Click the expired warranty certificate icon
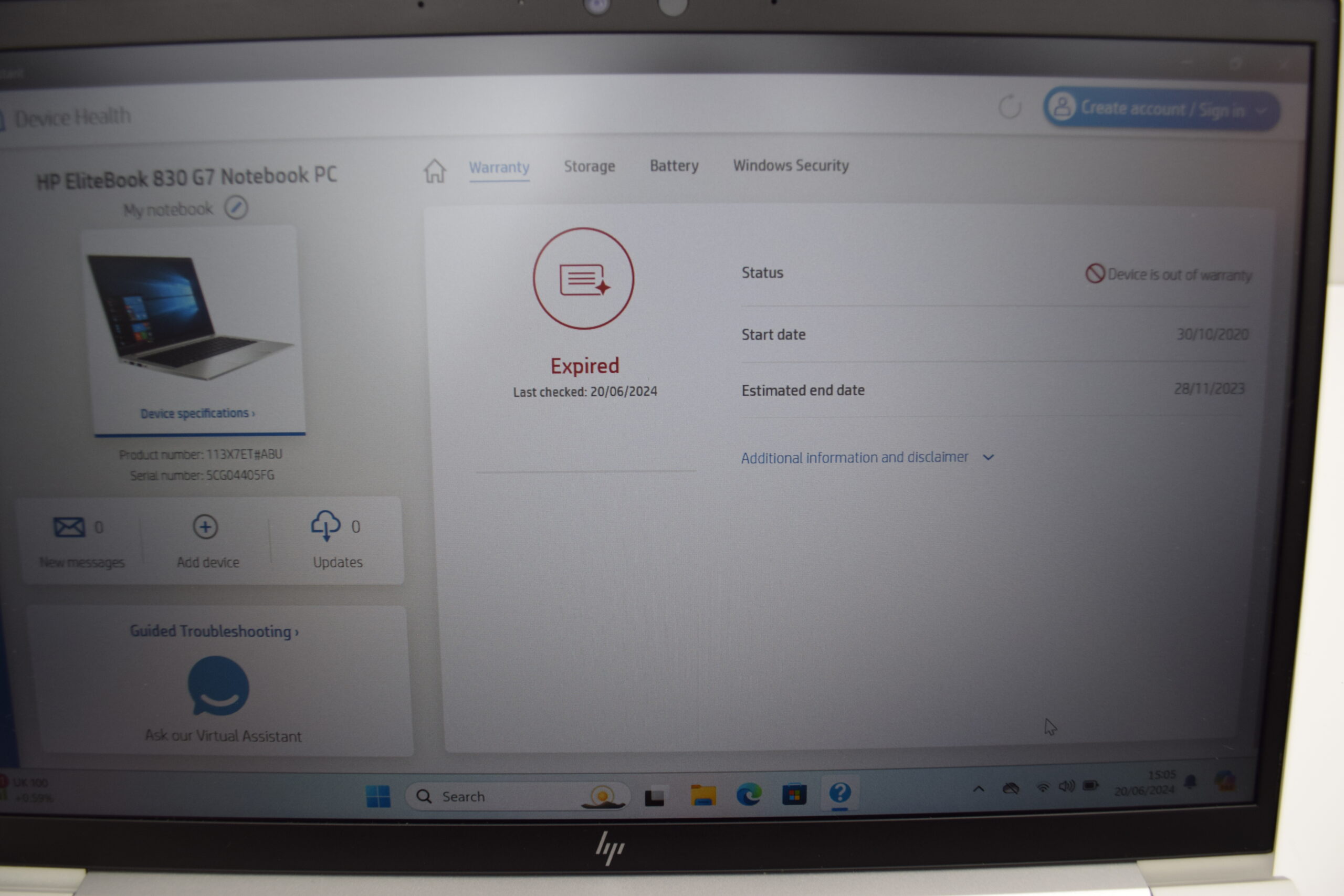This screenshot has width=1344, height=896. pos(583,278)
